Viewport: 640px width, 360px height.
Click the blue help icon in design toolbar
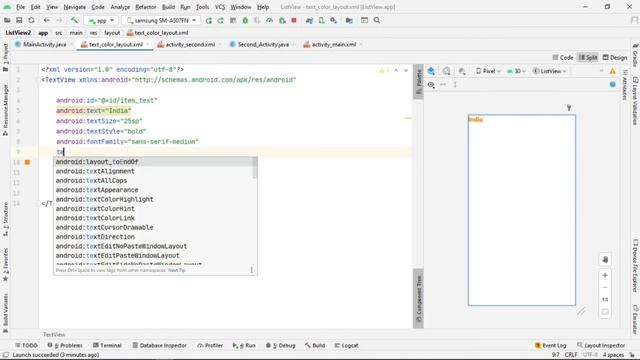613,84
